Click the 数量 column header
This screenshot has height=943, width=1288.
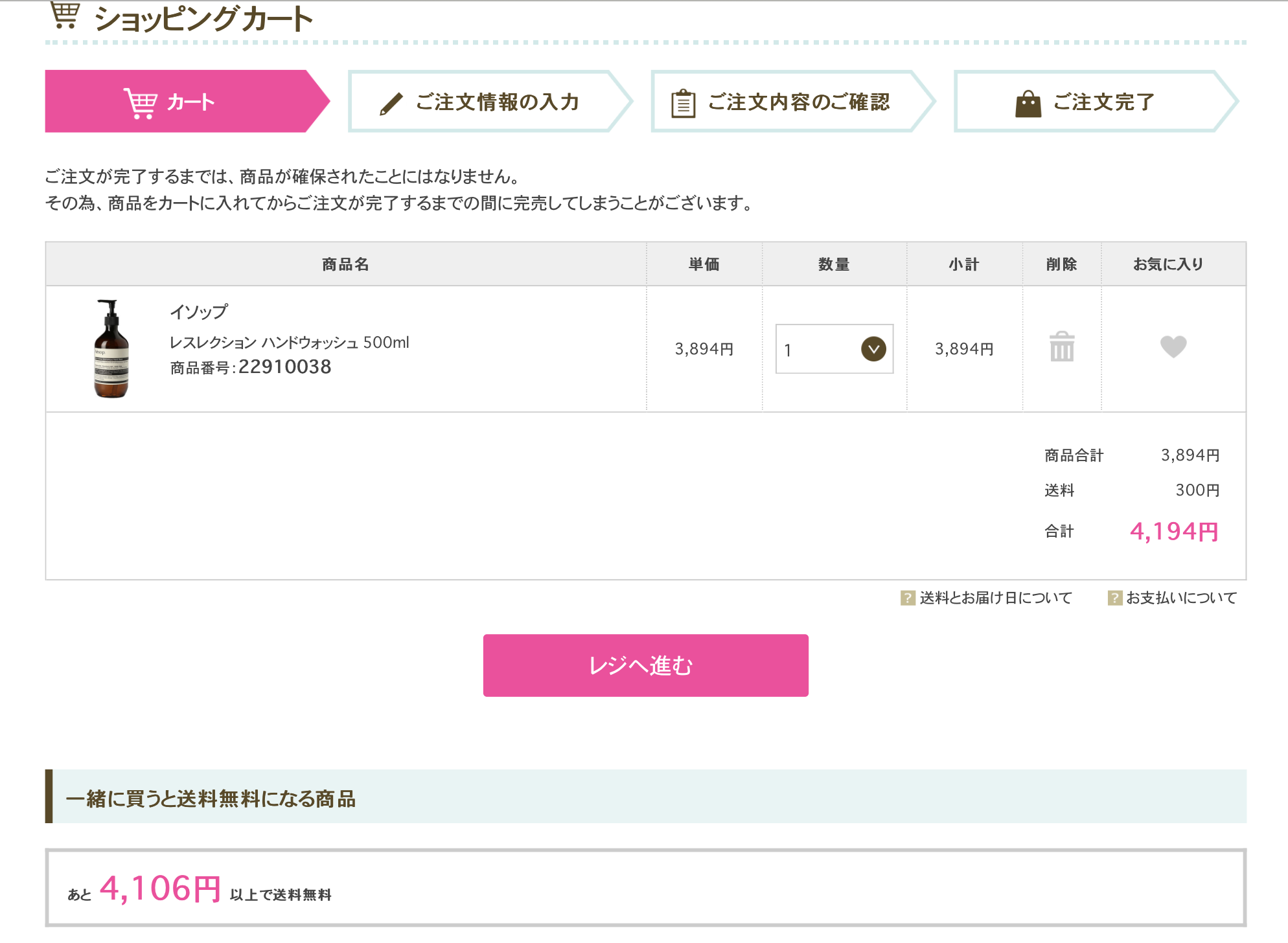(834, 264)
